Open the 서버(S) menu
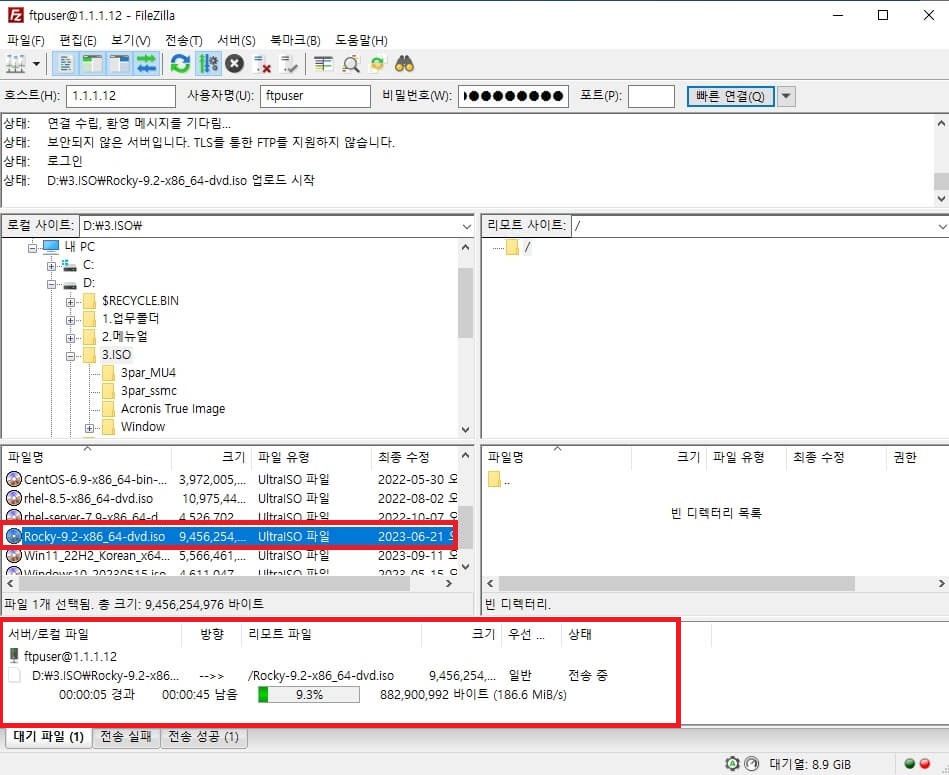949x775 pixels. pyautogui.click(x=236, y=41)
